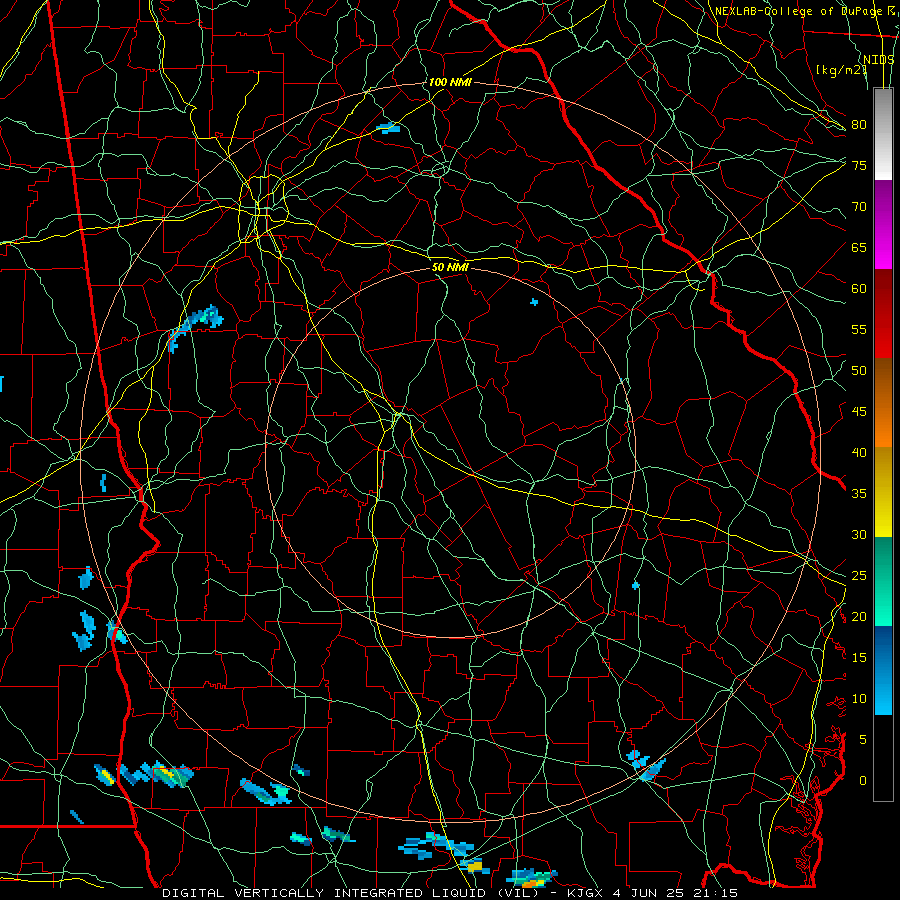Pick the white-gray segment of the color scale
This screenshot has height=900, width=900.
883,134
